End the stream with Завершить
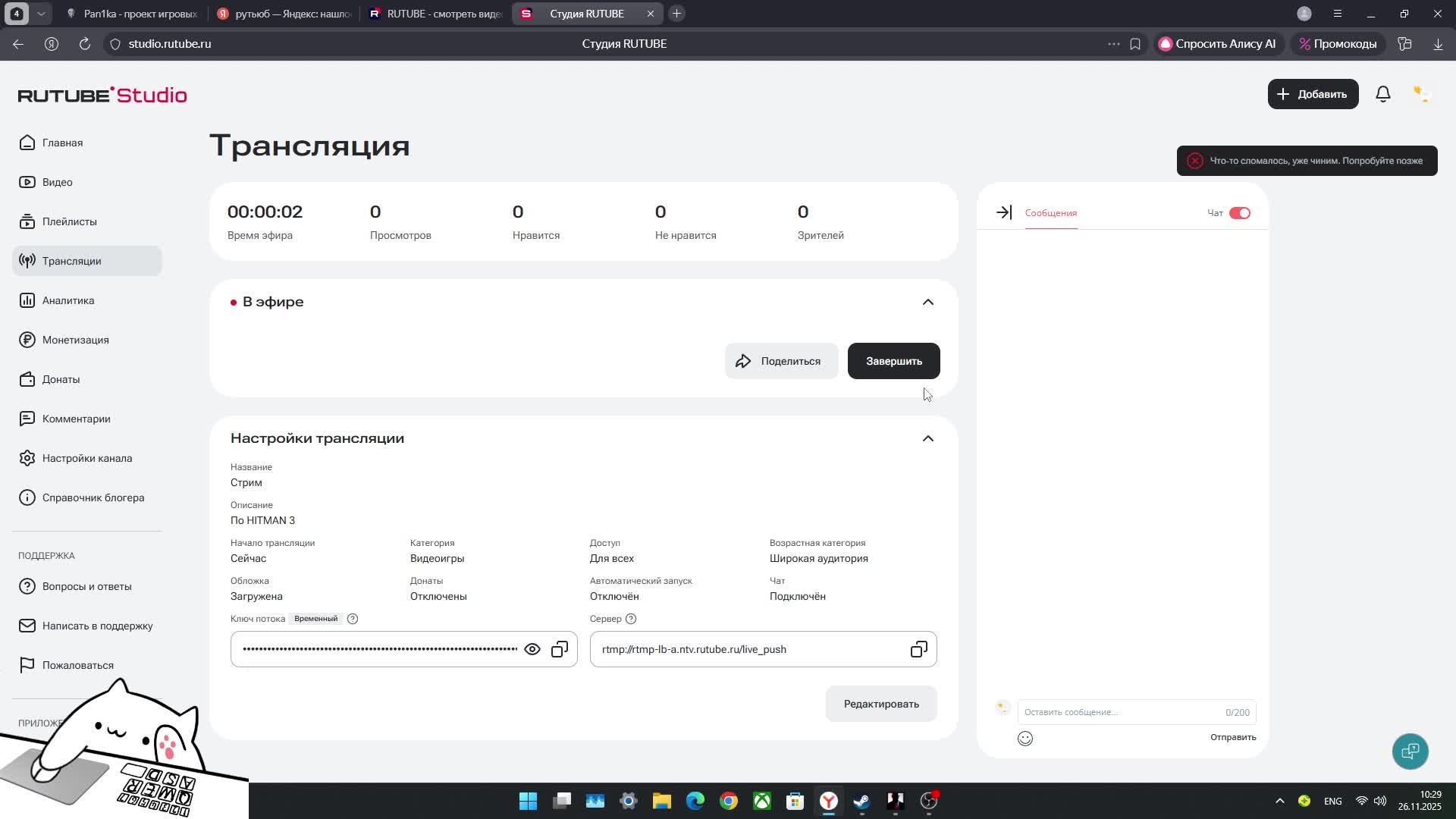The width and height of the screenshot is (1456, 819). coord(893,361)
